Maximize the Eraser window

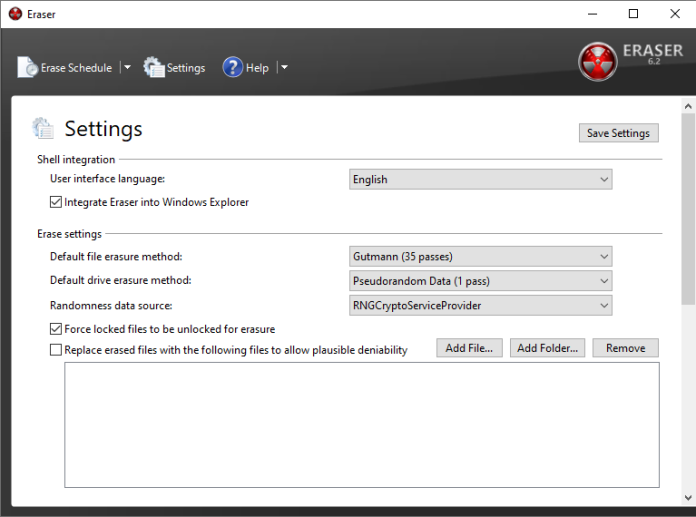[x=633, y=14]
